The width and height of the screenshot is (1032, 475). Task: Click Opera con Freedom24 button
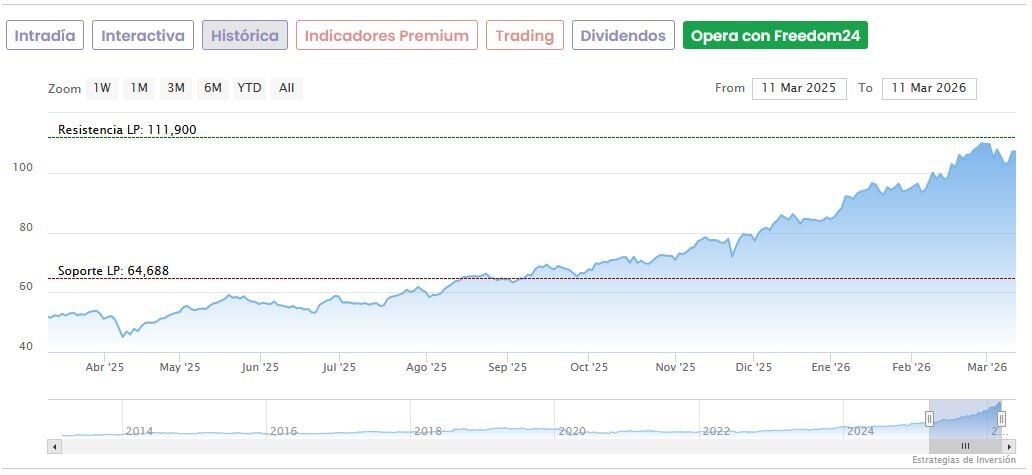point(775,36)
